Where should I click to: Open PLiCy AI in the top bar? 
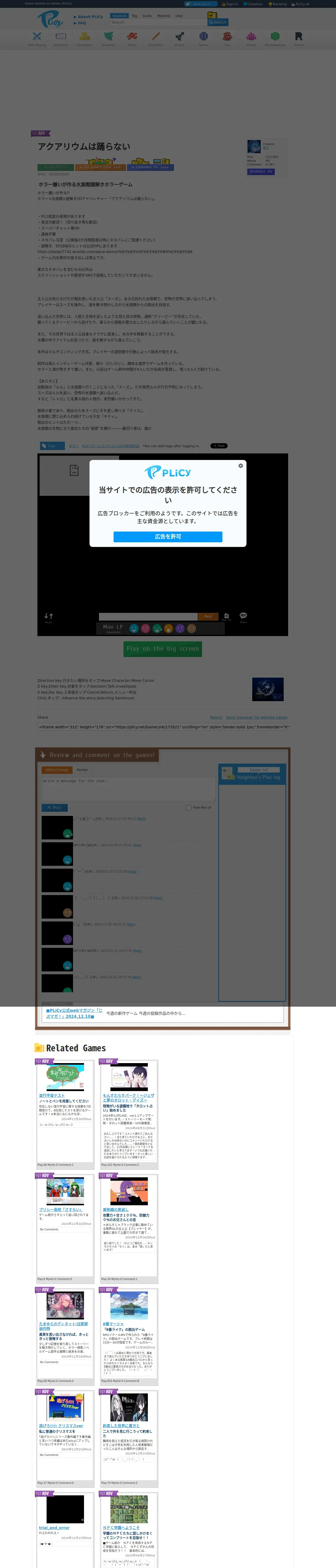(301, 4)
